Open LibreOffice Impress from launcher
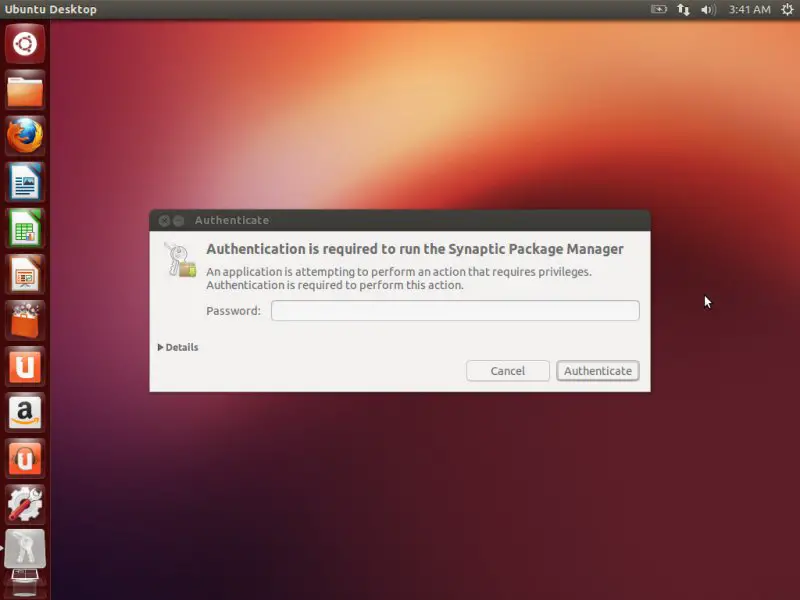 tap(25, 274)
